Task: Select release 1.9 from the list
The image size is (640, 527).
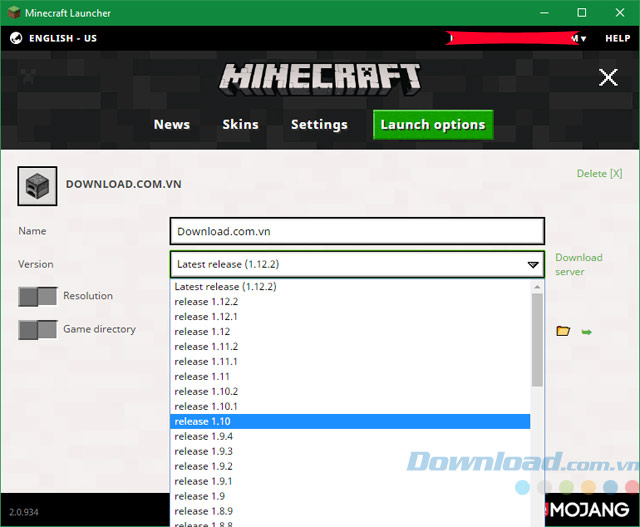Action: click(x=350, y=496)
